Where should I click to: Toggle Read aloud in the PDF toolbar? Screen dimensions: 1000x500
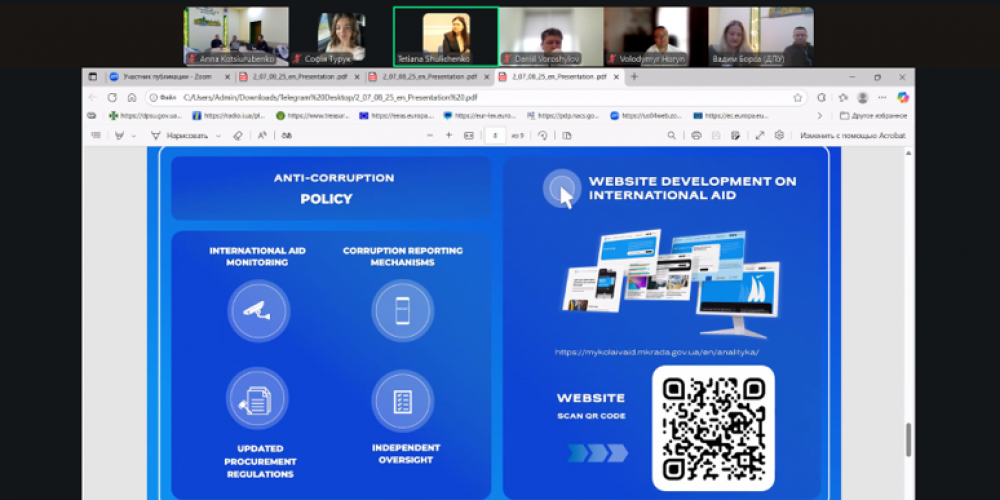262,135
